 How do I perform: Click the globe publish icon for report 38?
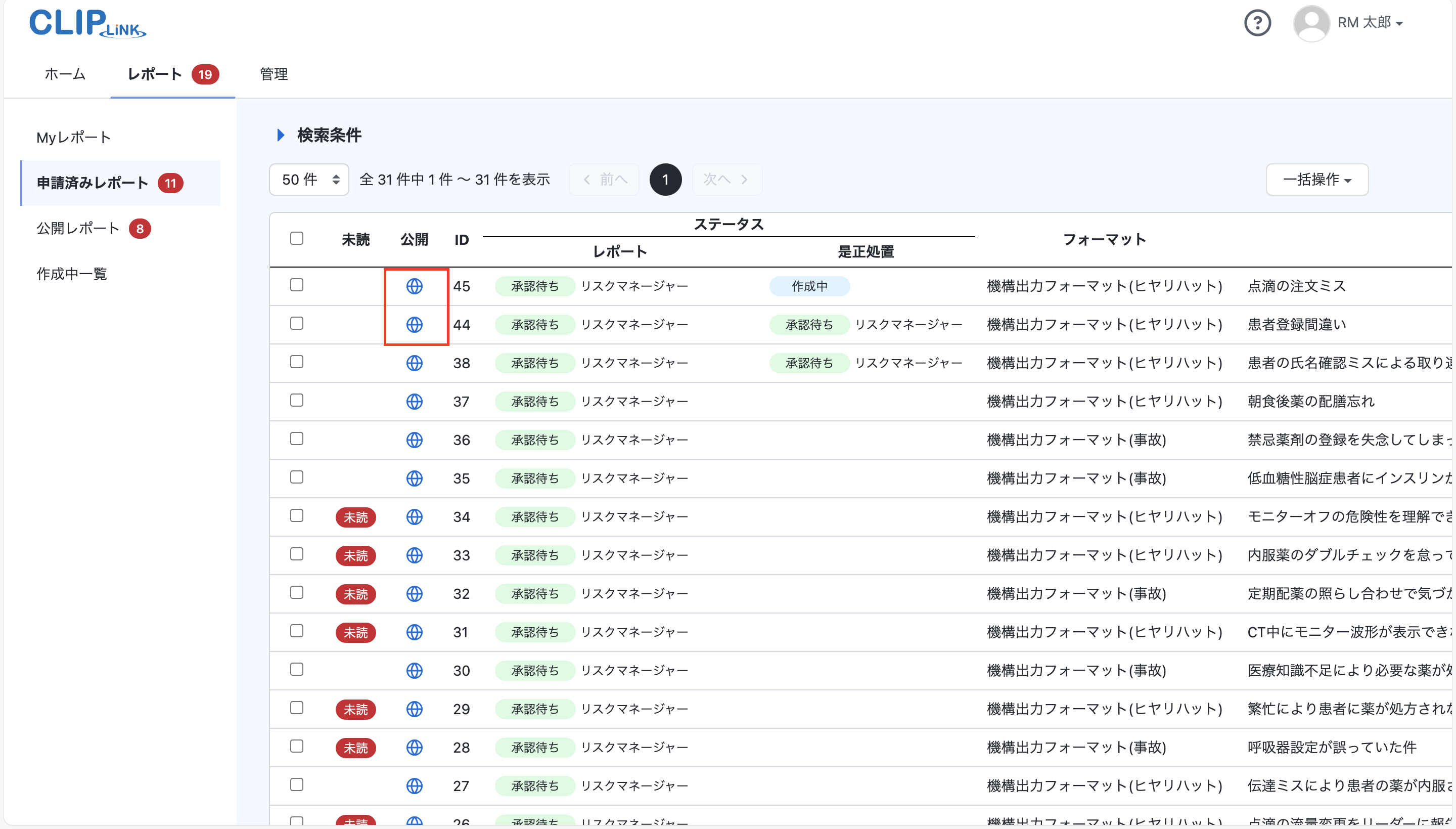pos(415,363)
